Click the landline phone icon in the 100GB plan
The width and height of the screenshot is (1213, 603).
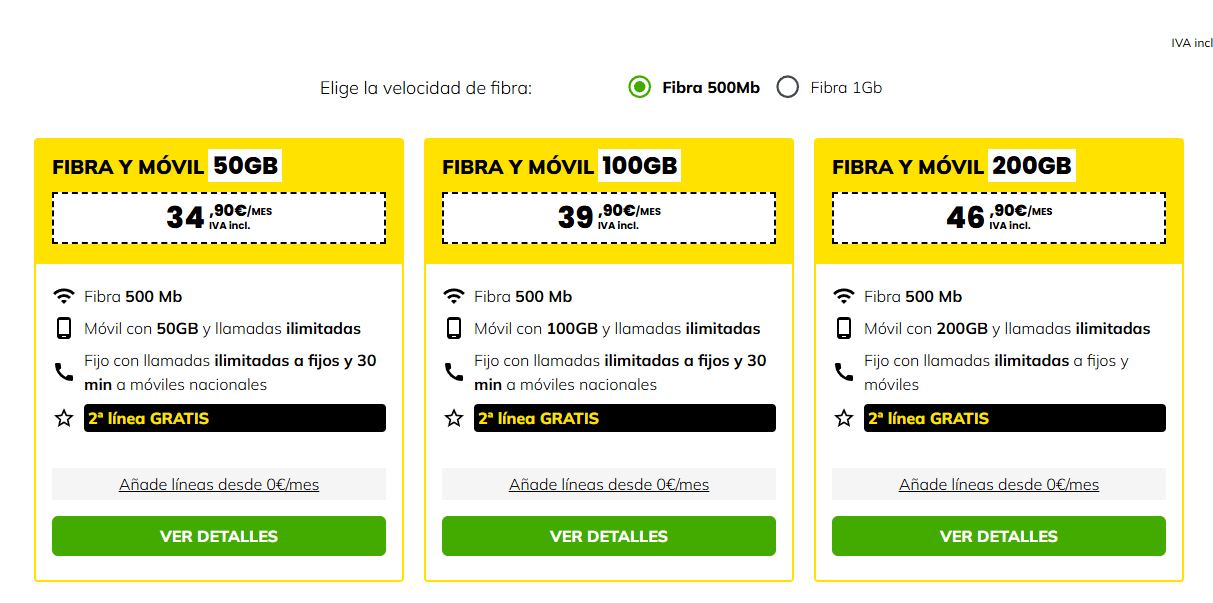pos(454,372)
